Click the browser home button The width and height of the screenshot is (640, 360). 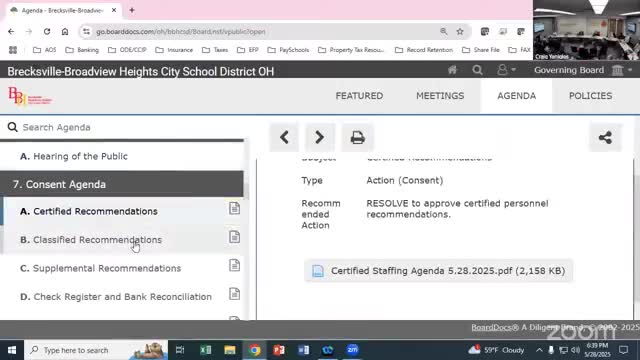[65, 31]
